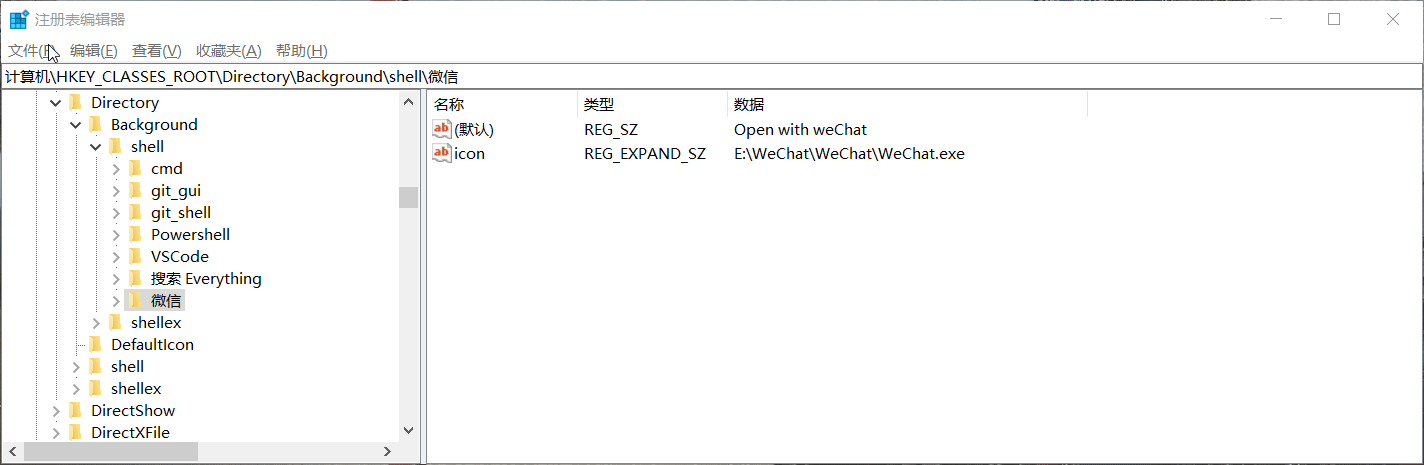Expand the 微信 key
Screen dimensions: 1424x465
coord(116,300)
